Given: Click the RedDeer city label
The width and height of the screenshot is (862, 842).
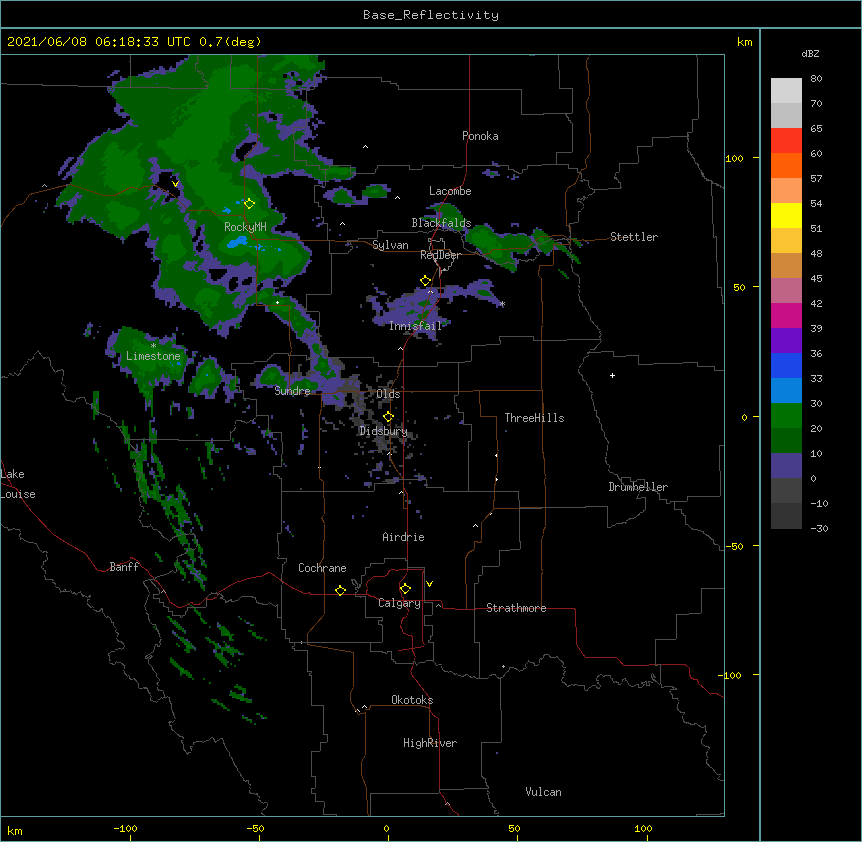Looking at the screenshot, I should (440, 255).
